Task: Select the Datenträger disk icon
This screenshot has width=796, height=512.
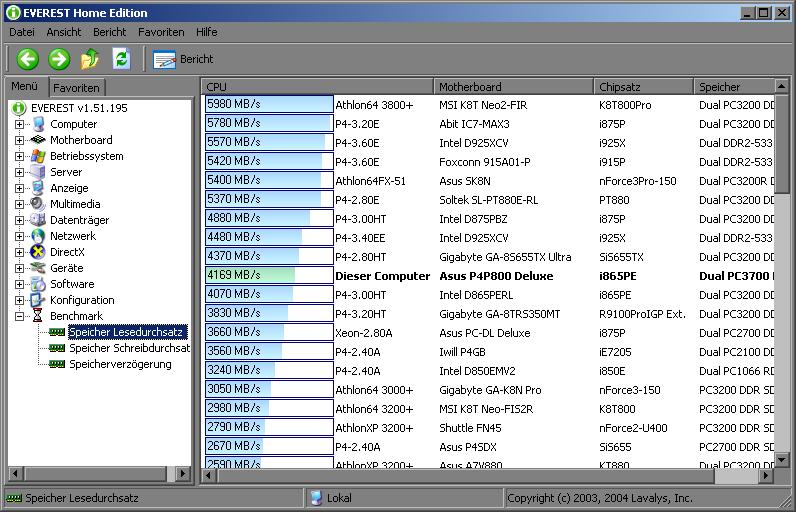Action: pos(38,220)
